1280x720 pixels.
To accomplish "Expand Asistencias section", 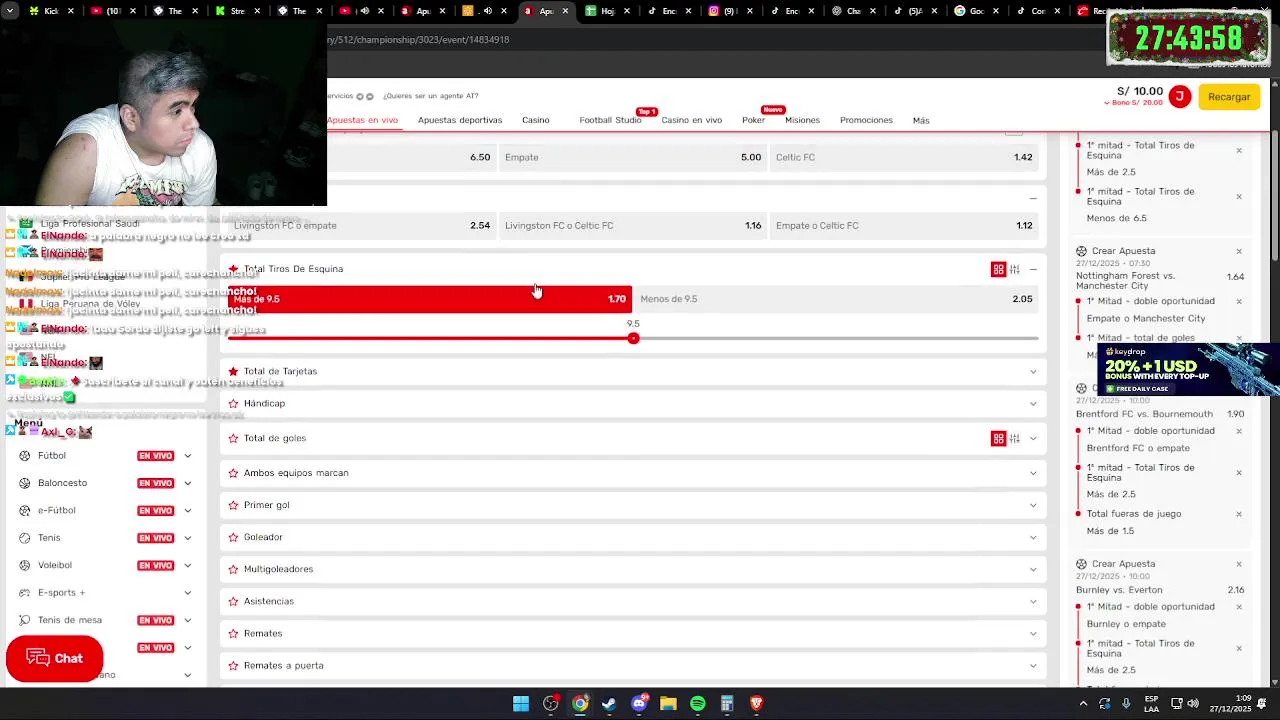I will [1033, 601].
